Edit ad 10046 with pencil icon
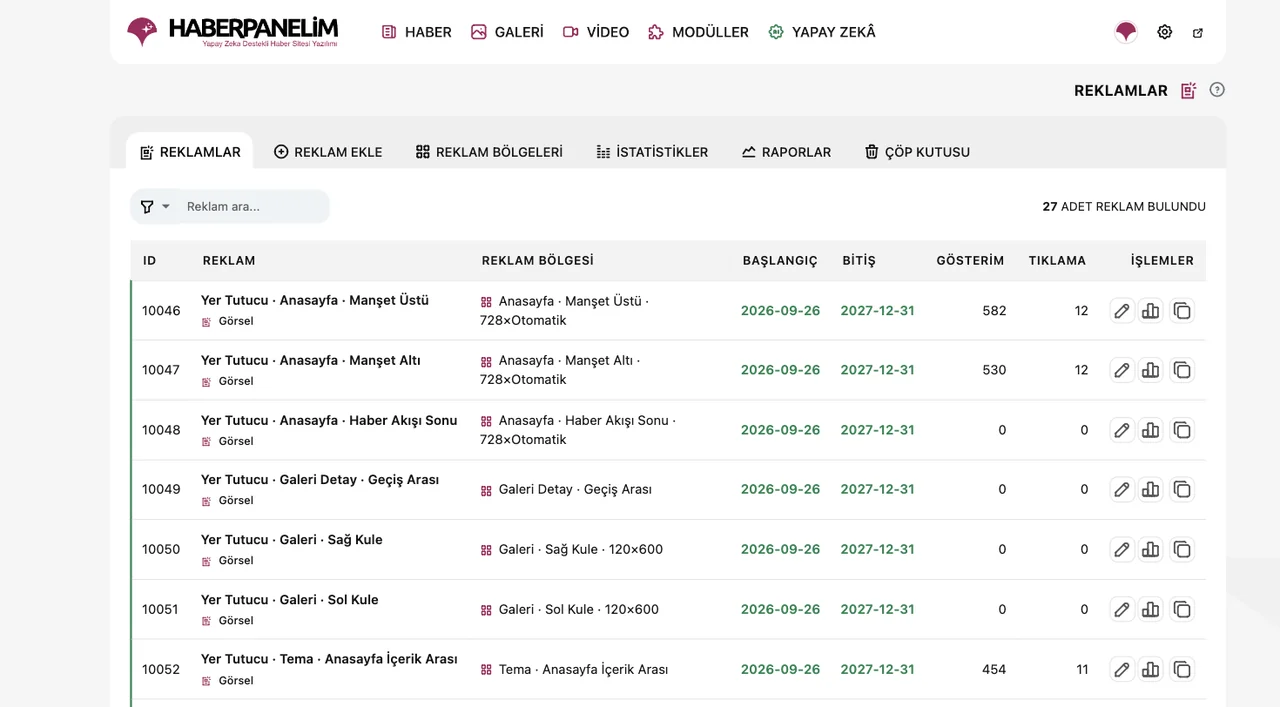This screenshot has height=707, width=1280. pyautogui.click(x=1122, y=311)
